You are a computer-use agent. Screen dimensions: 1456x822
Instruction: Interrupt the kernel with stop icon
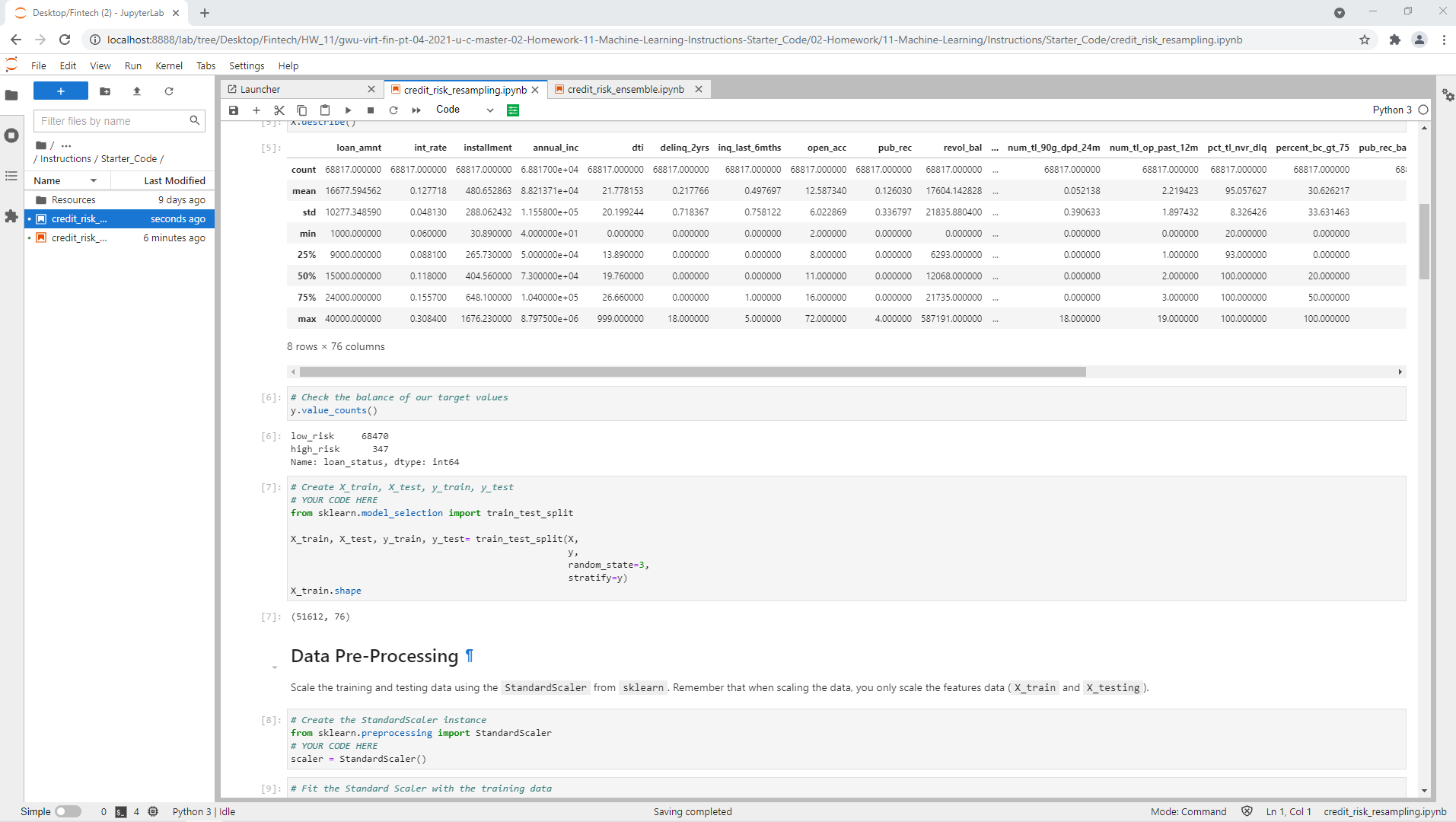coord(371,110)
